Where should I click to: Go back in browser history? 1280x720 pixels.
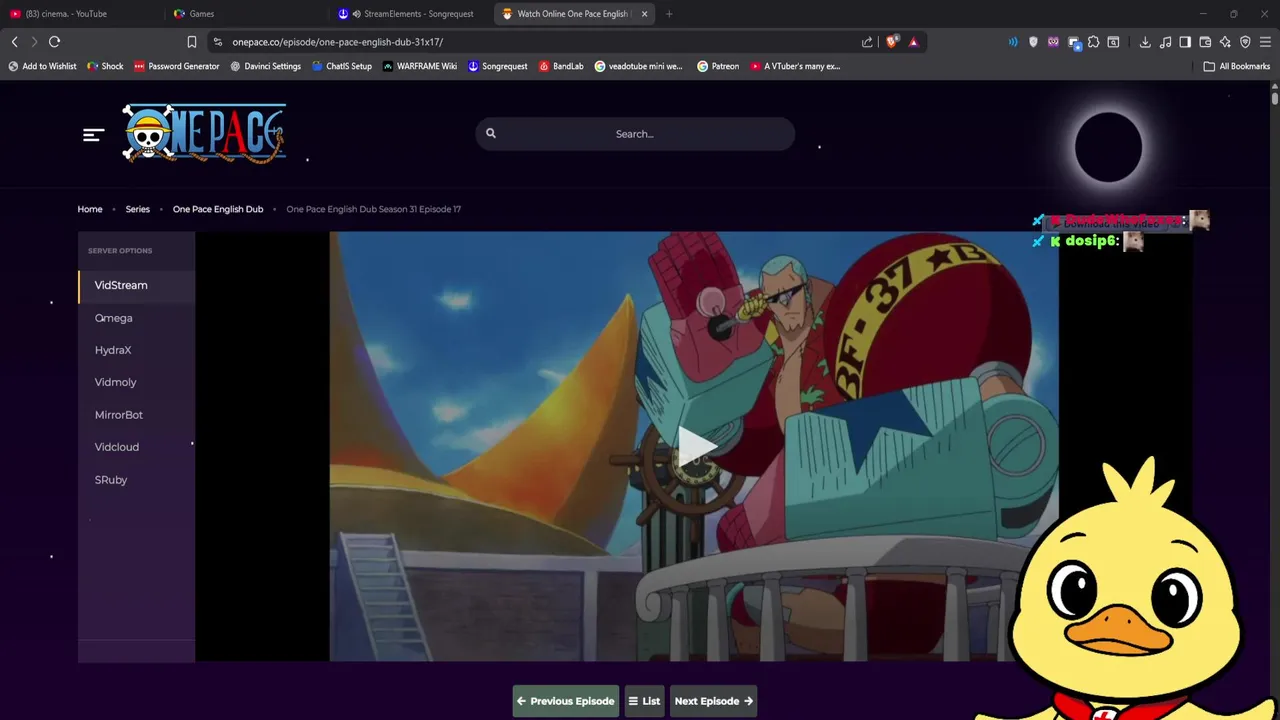14,42
